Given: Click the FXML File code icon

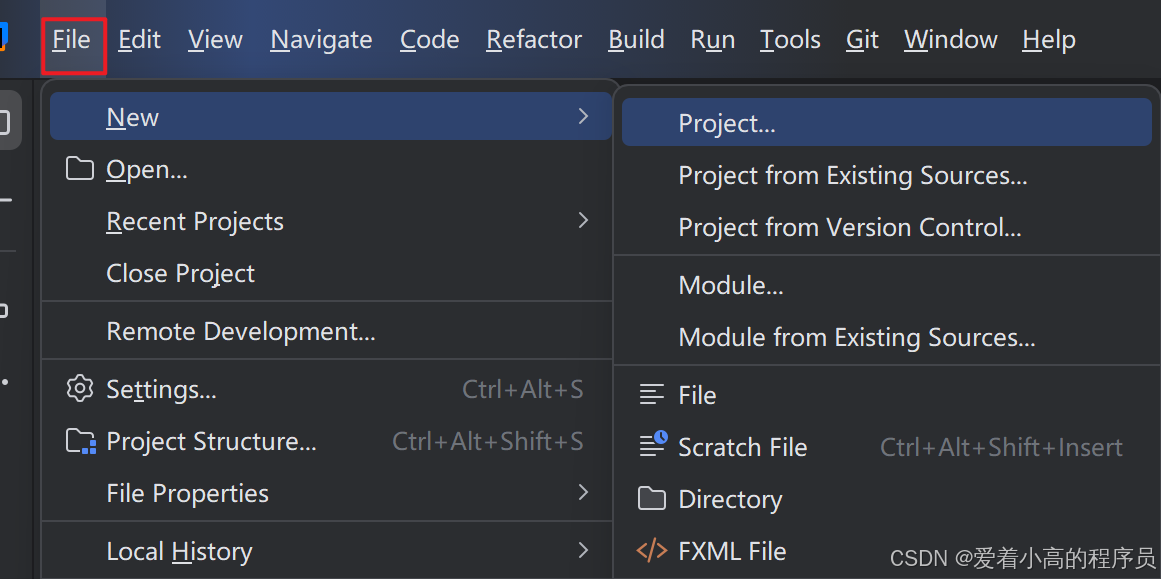Looking at the screenshot, I should [652, 551].
